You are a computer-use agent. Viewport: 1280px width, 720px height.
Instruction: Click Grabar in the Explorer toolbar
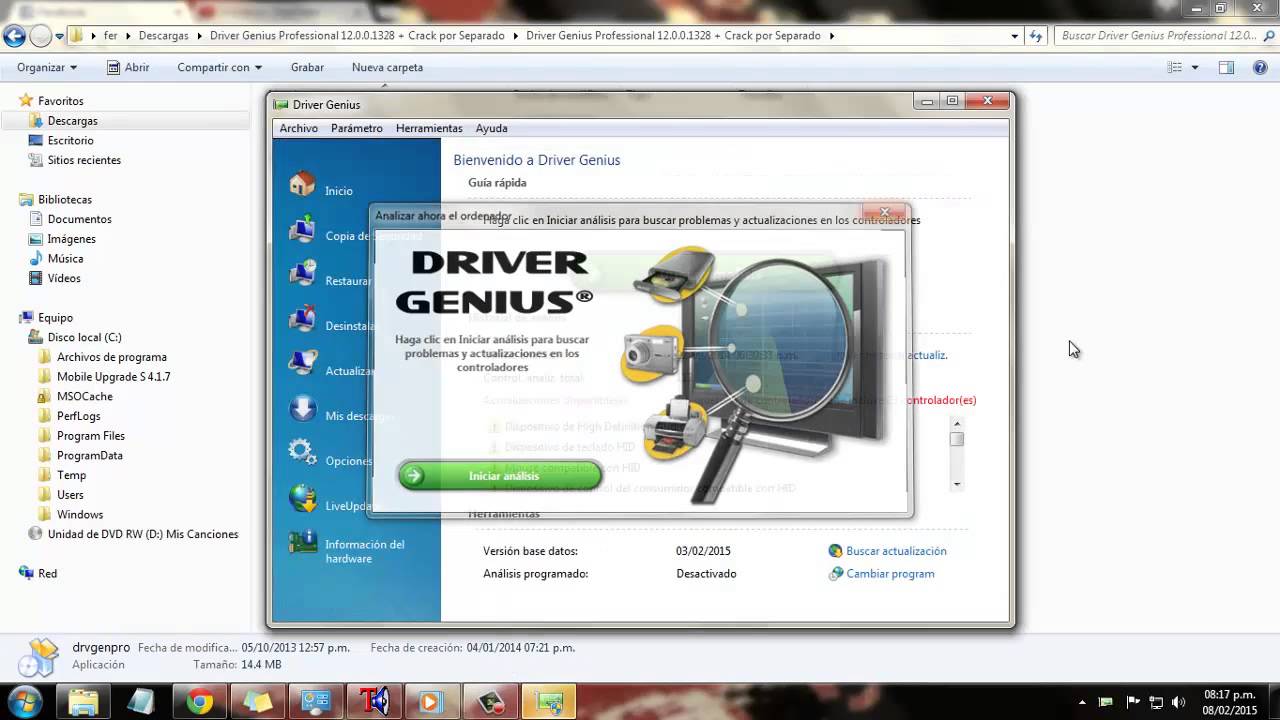307,67
